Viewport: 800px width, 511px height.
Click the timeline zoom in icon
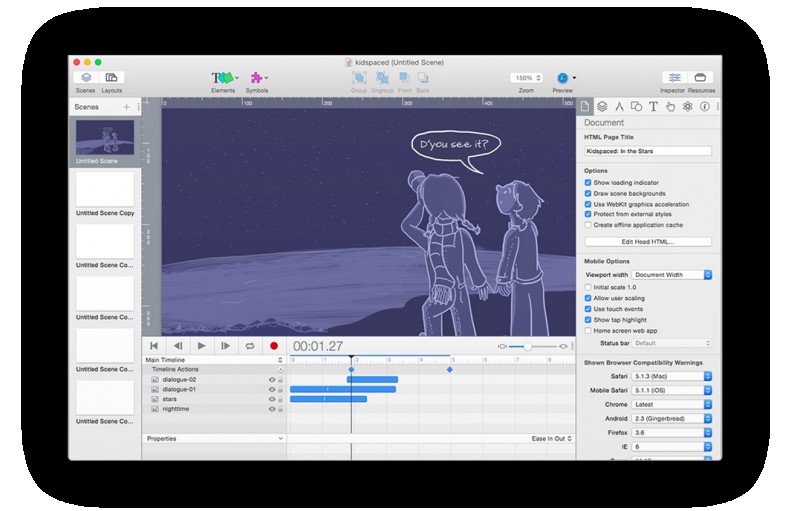563,347
